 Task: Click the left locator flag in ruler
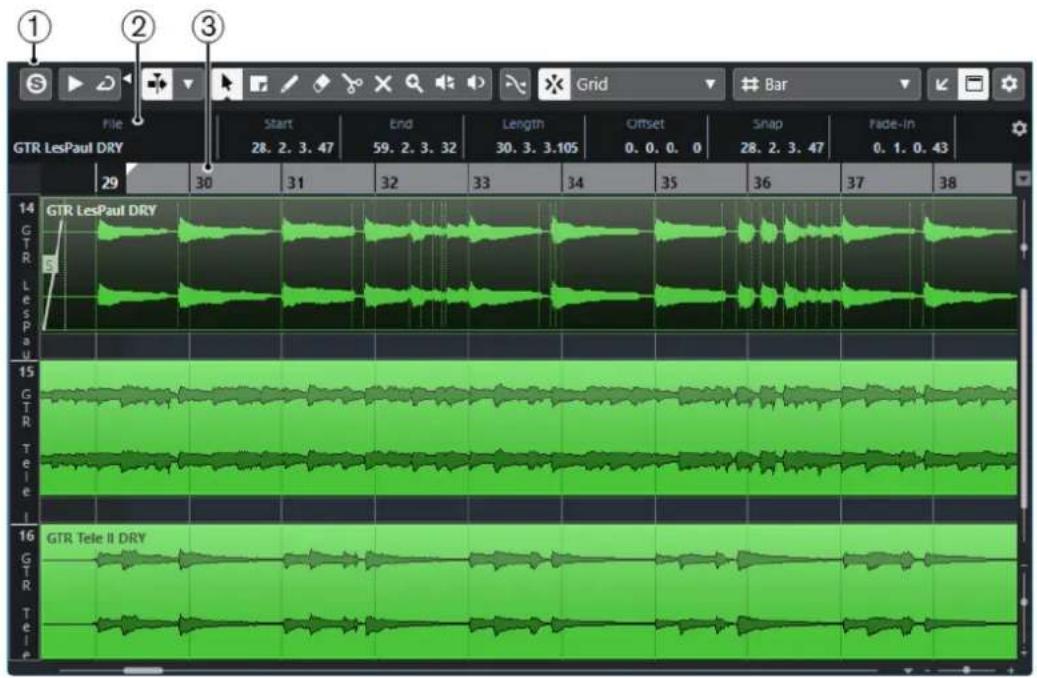[132, 169]
